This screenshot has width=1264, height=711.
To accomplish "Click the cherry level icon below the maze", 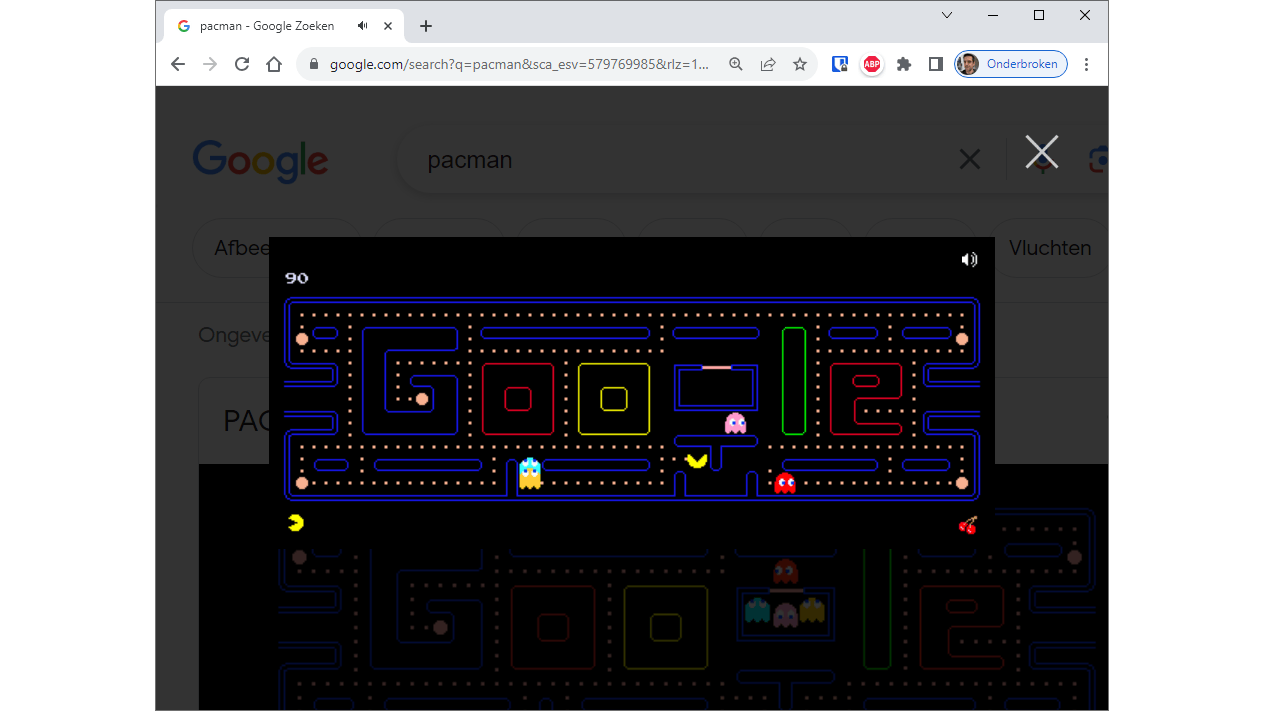I will point(968,524).
